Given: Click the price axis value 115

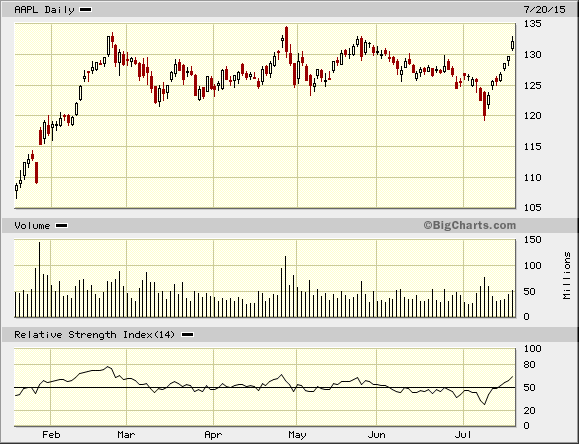Looking at the screenshot, I should coord(532,147).
